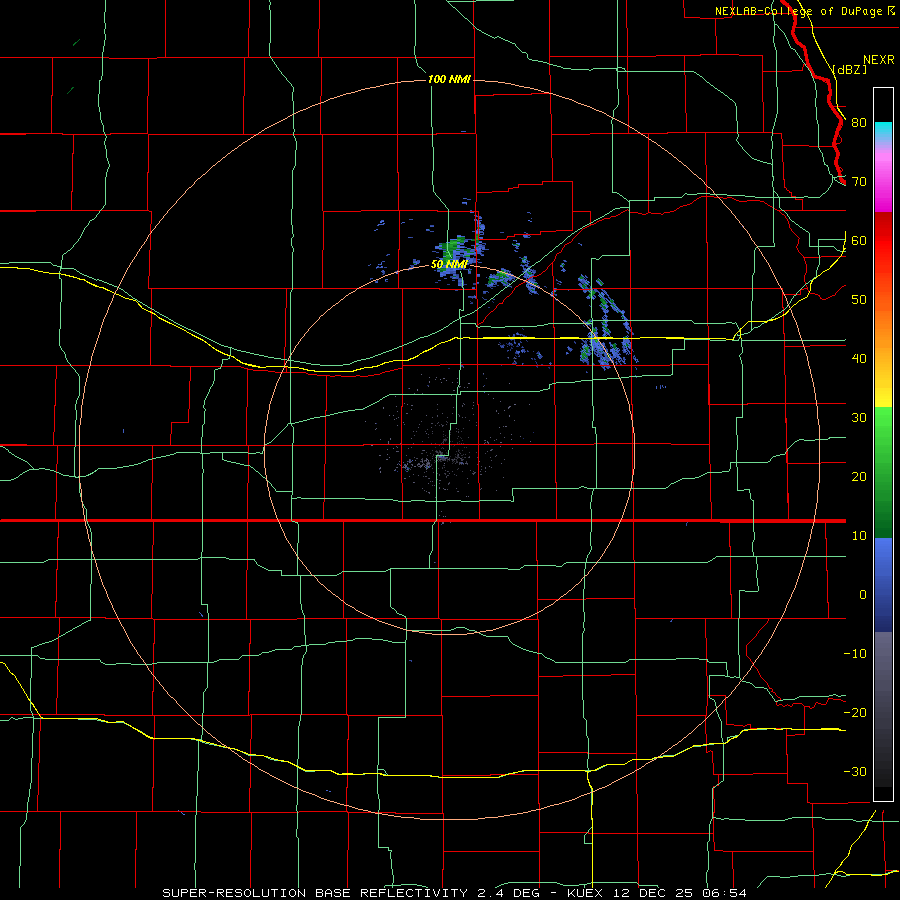
Task: Click the 50 value on dBZ scale
Action: click(x=859, y=300)
